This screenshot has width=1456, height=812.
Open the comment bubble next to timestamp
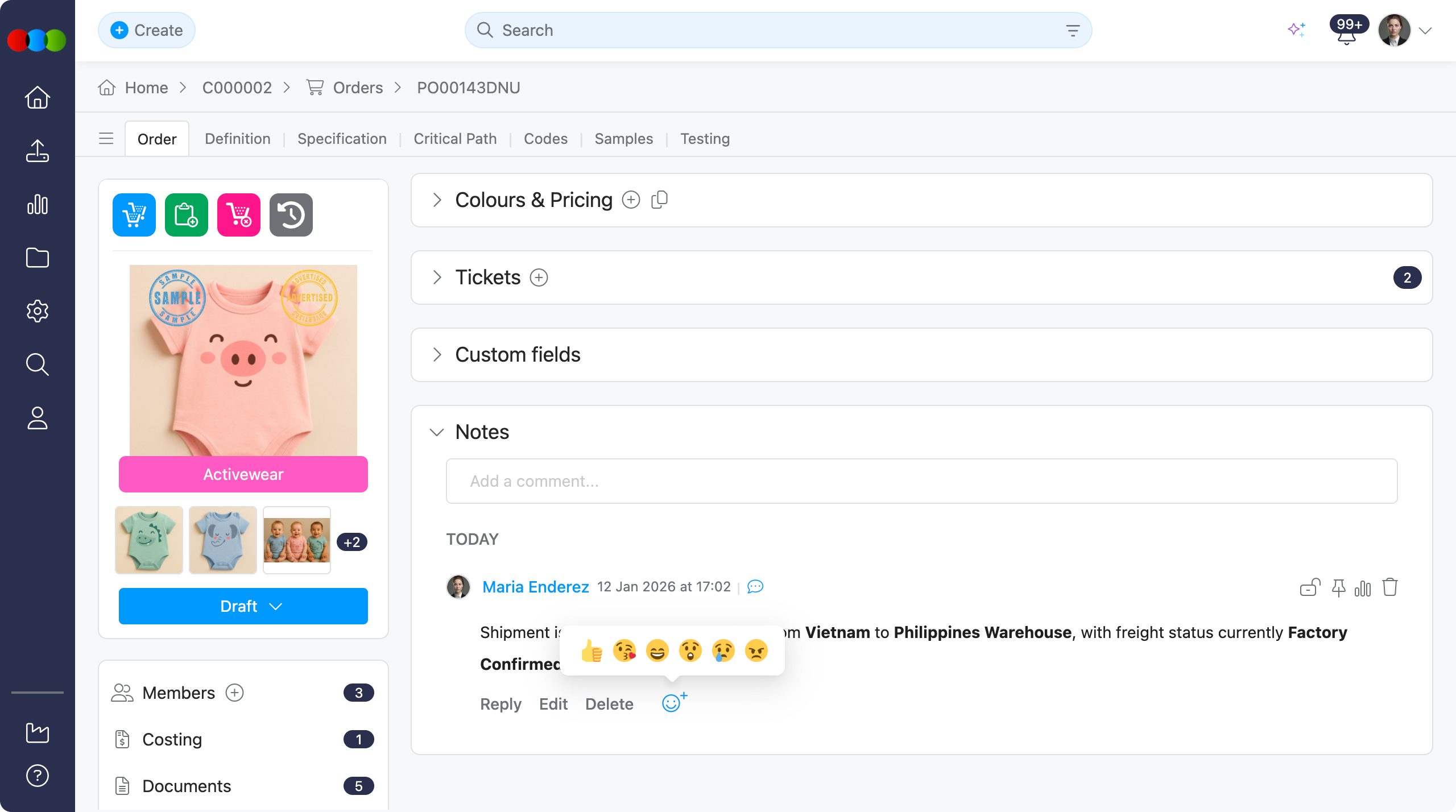[755, 586]
